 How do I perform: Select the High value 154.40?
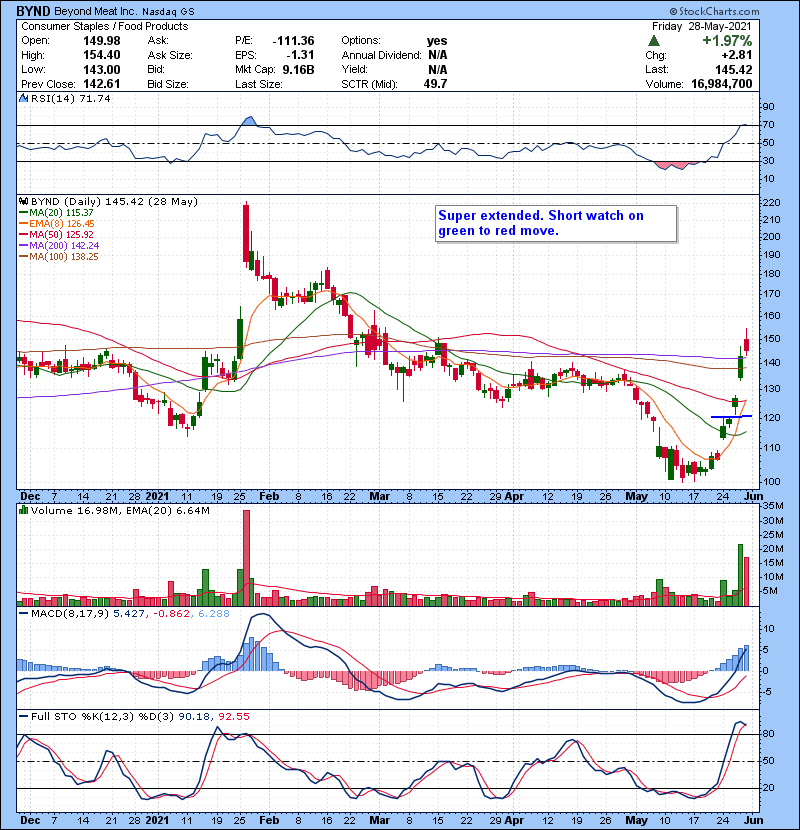(102, 55)
